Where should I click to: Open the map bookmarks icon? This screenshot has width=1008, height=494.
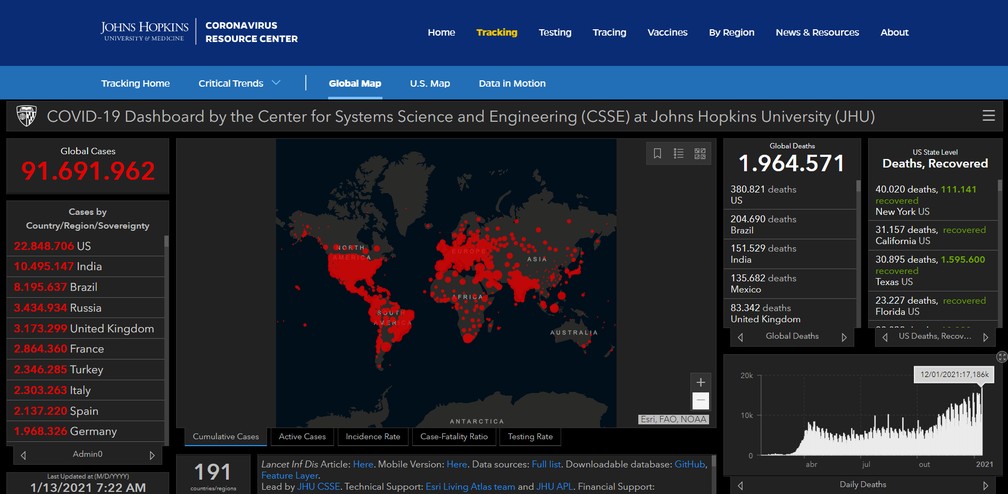(x=657, y=153)
